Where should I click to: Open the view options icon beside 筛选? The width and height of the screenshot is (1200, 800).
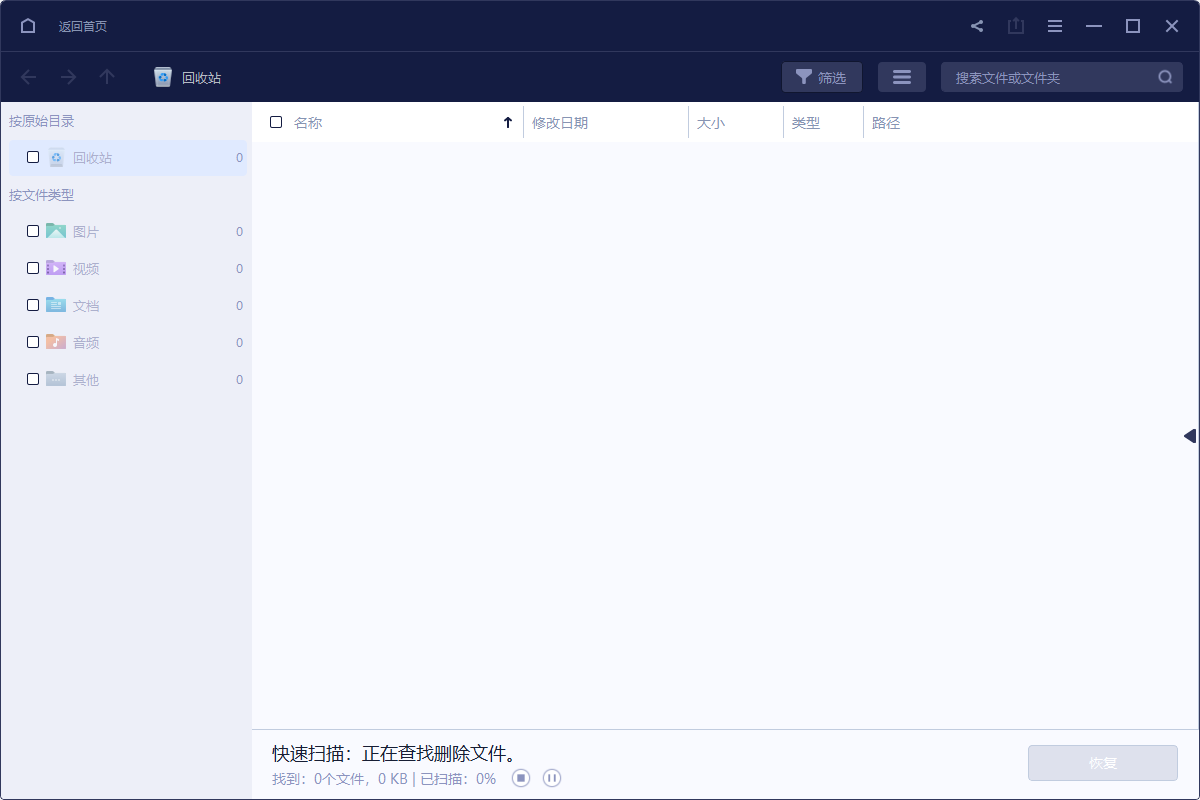pyautogui.click(x=901, y=76)
